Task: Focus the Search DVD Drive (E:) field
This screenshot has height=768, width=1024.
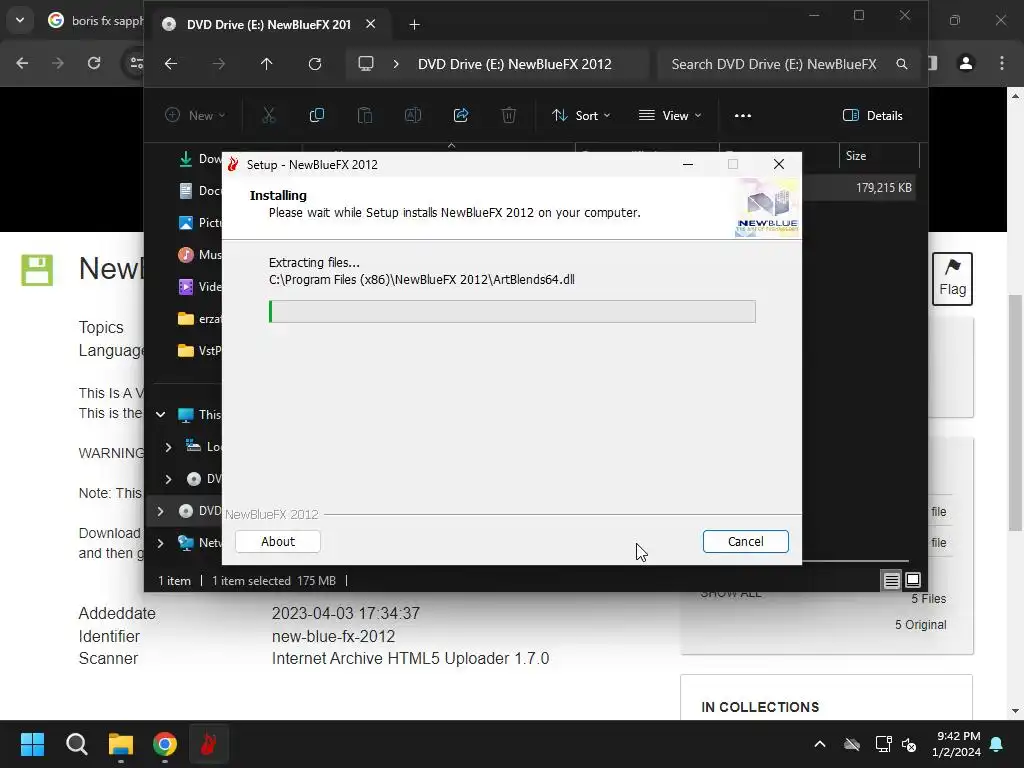Action: [773, 64]
